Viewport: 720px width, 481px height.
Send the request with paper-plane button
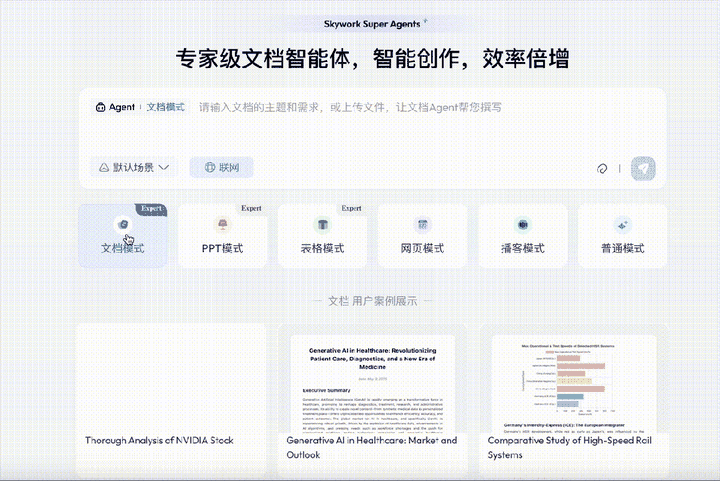point(643,168)
